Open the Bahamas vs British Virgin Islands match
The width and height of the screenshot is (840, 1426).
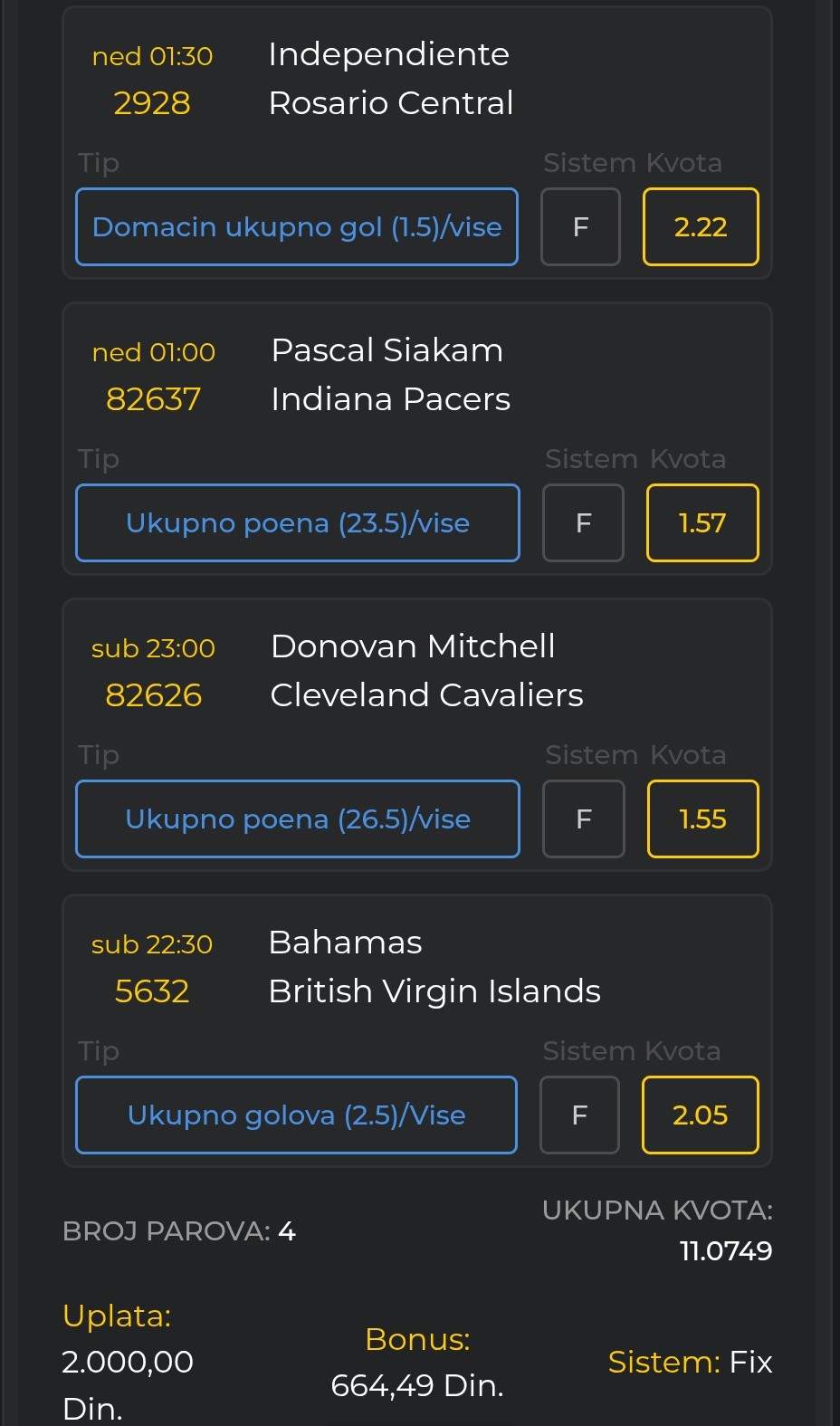click(434, 967)
